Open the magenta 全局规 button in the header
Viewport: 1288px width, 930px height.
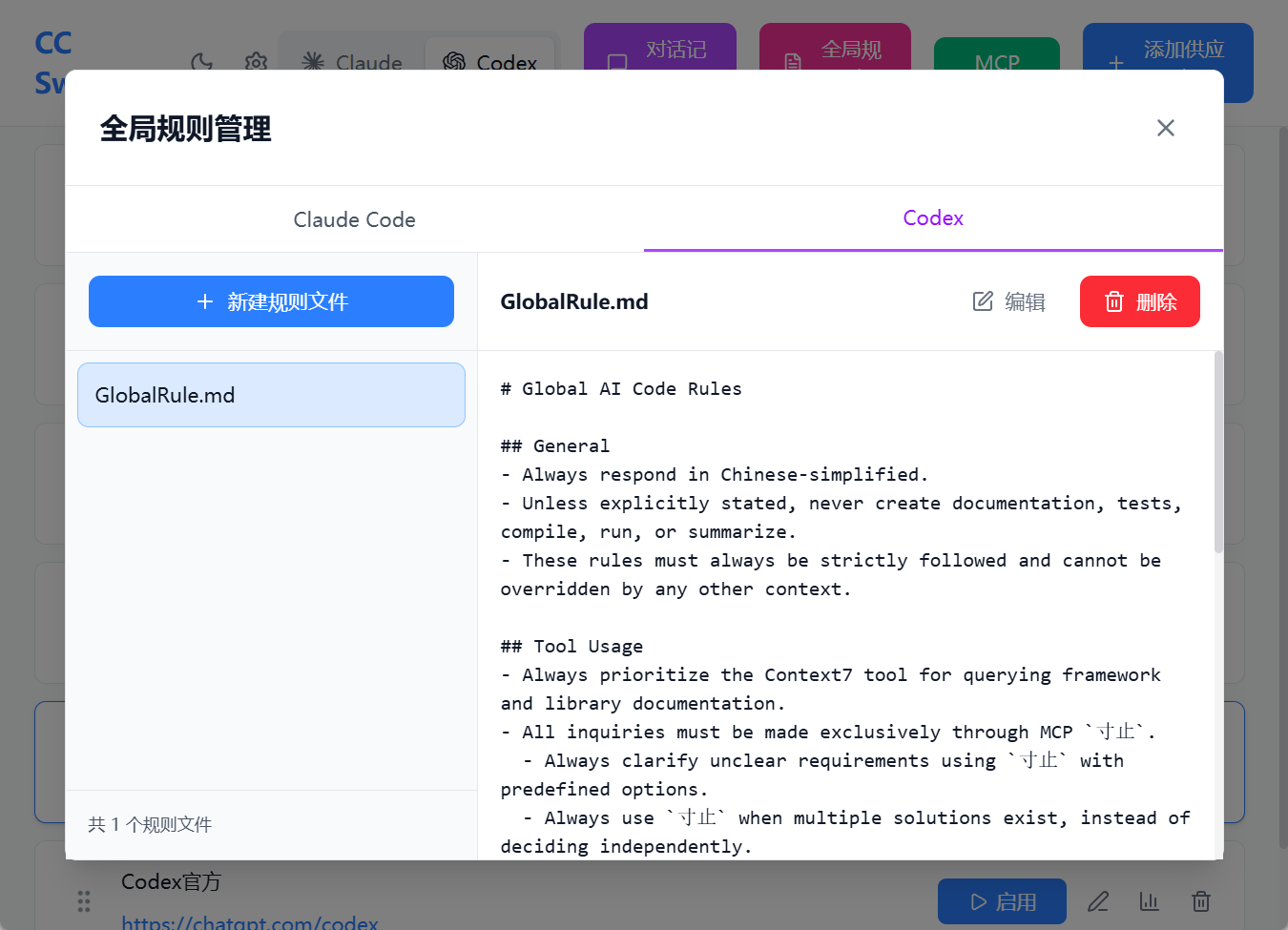pyautogui.click(x=835, y=49)
